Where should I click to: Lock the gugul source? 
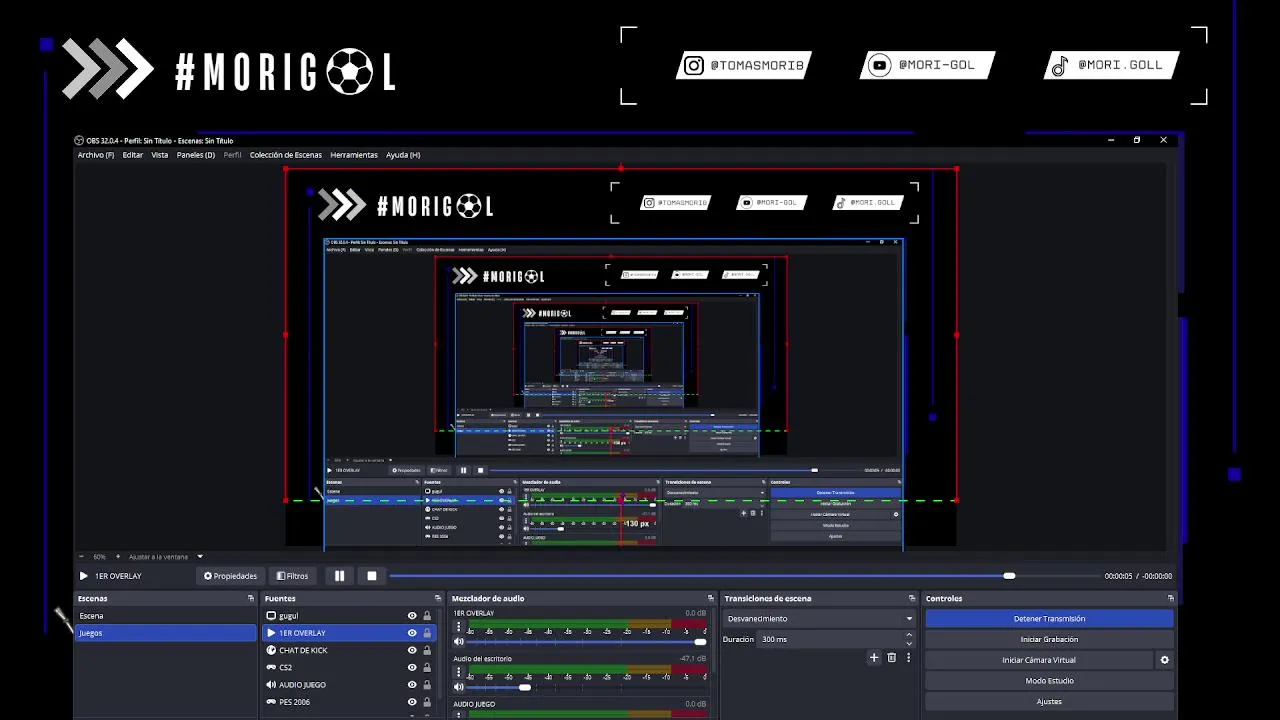427,616
